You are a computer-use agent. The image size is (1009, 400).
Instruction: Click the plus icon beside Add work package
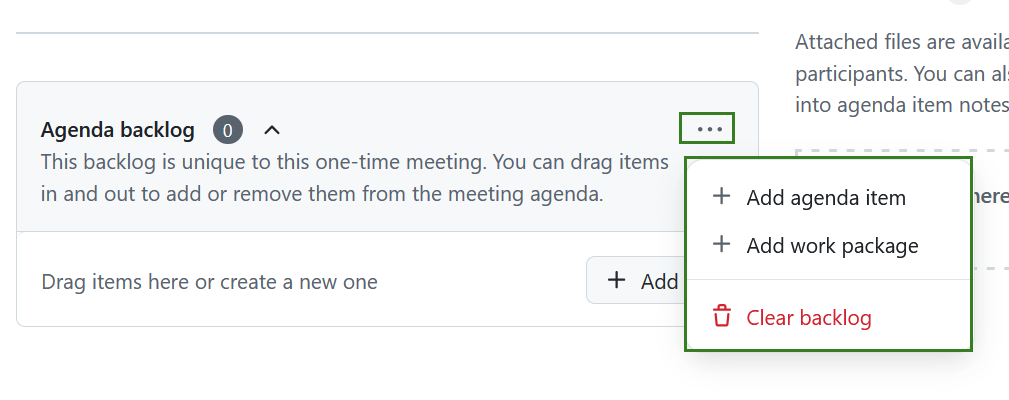pyautogui.click(x=721, y=244)
